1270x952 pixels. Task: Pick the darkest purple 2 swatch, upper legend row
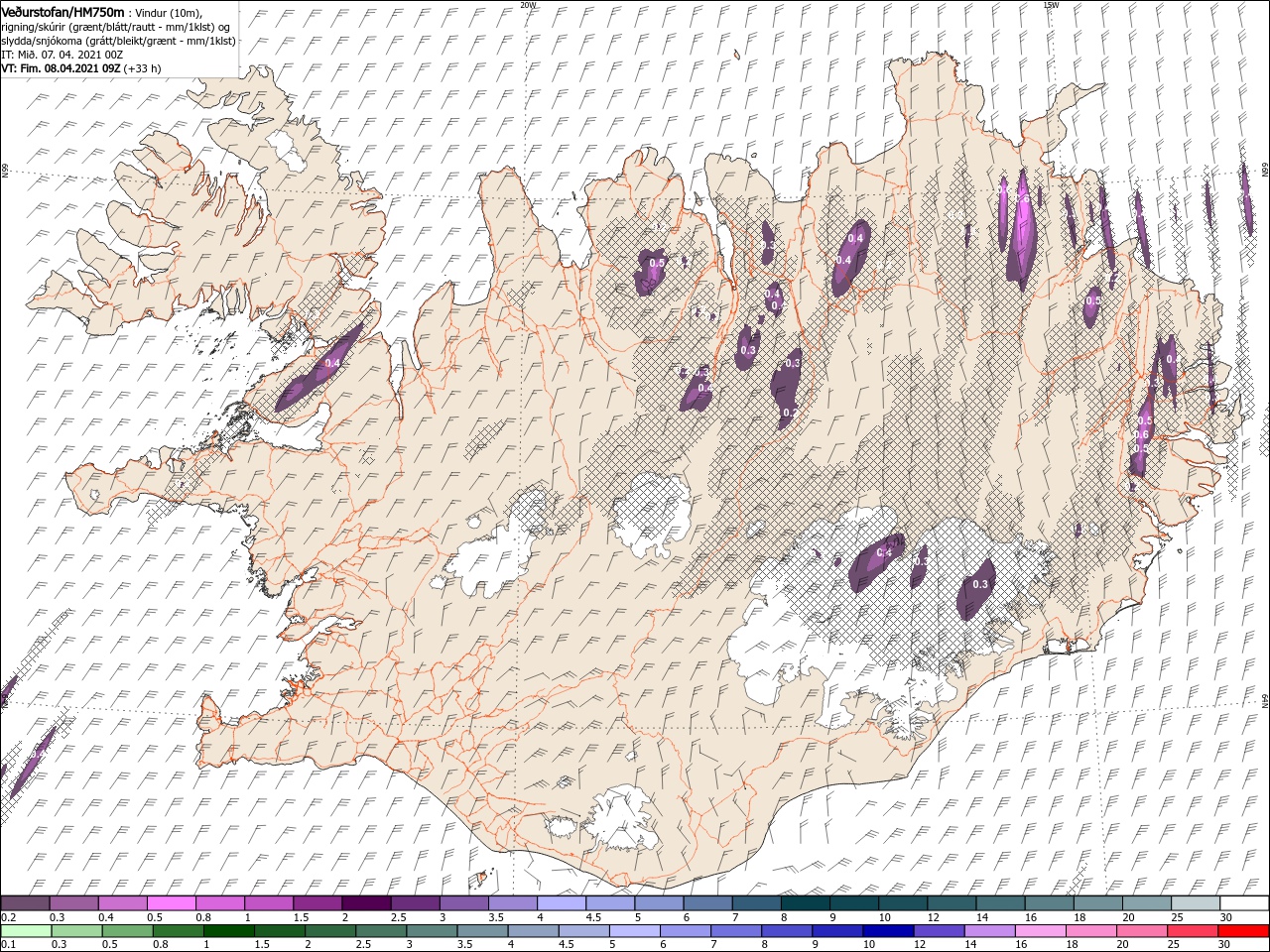pos(365,903)
